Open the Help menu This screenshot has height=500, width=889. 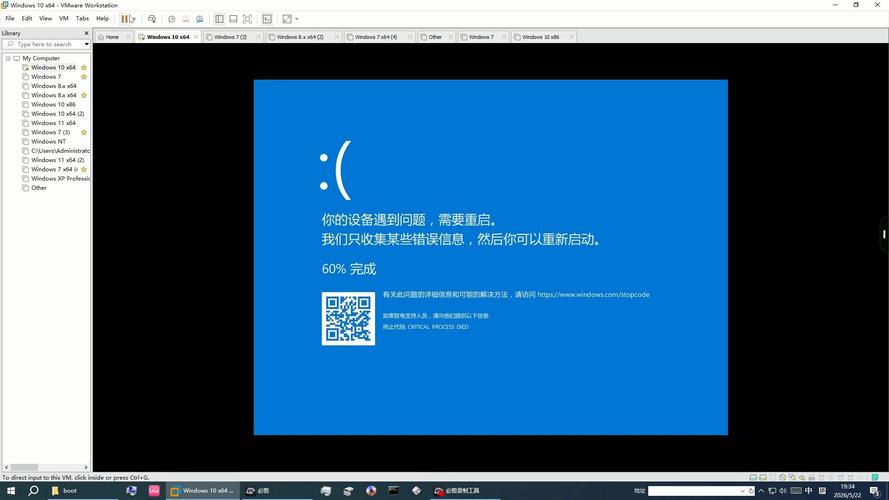[102, 18]
